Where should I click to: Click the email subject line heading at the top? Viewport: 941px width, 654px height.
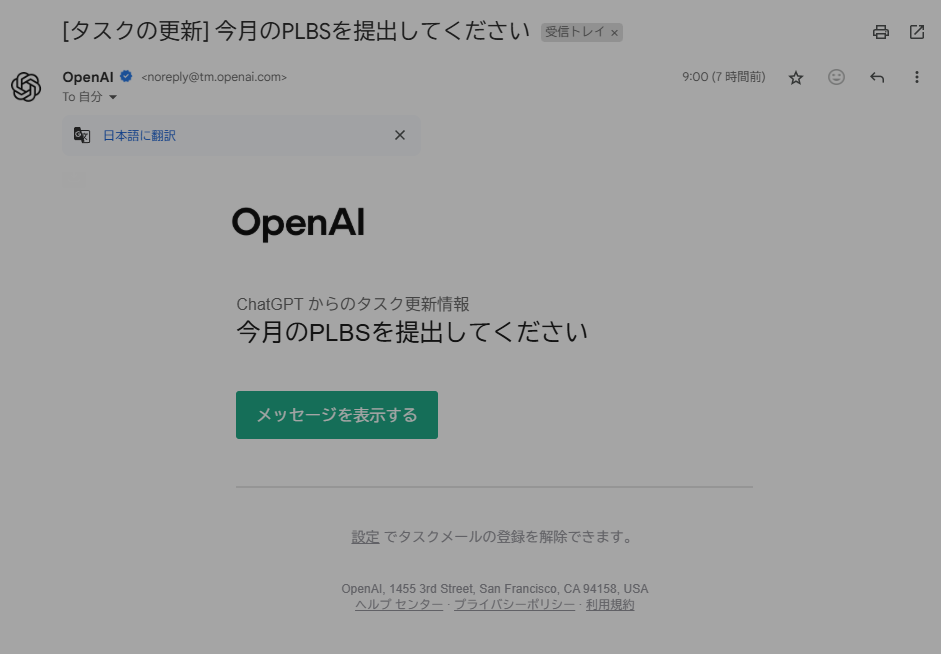[x=296, y=31]
